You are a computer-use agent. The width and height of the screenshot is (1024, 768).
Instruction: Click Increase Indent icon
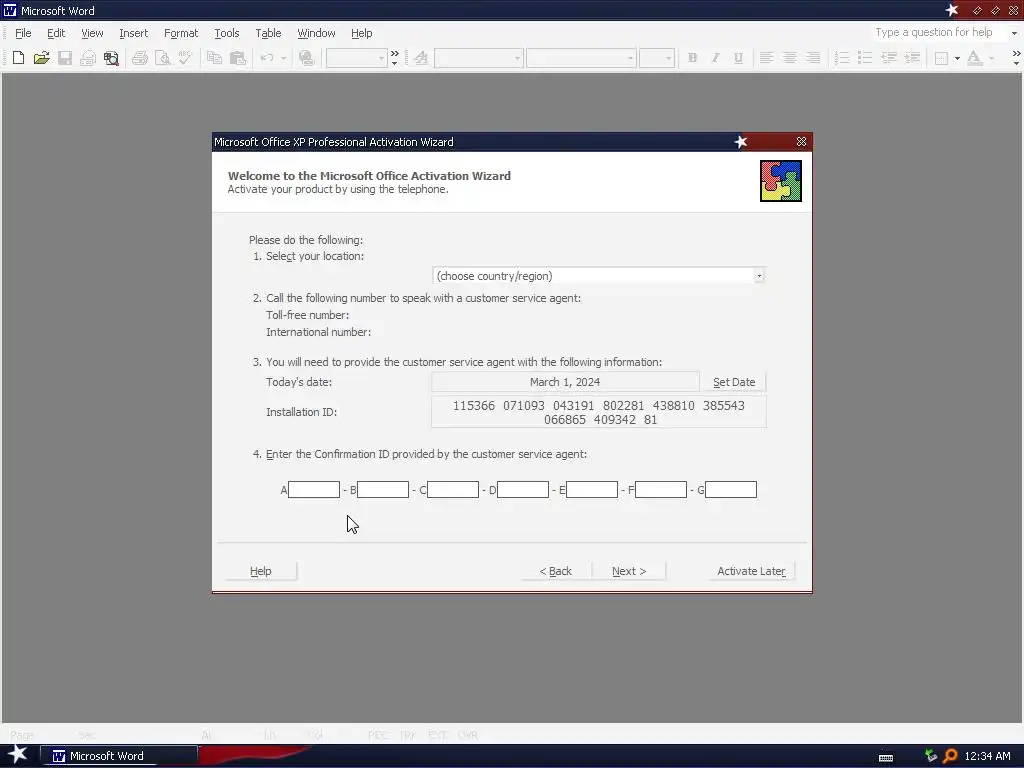point(912,58)
